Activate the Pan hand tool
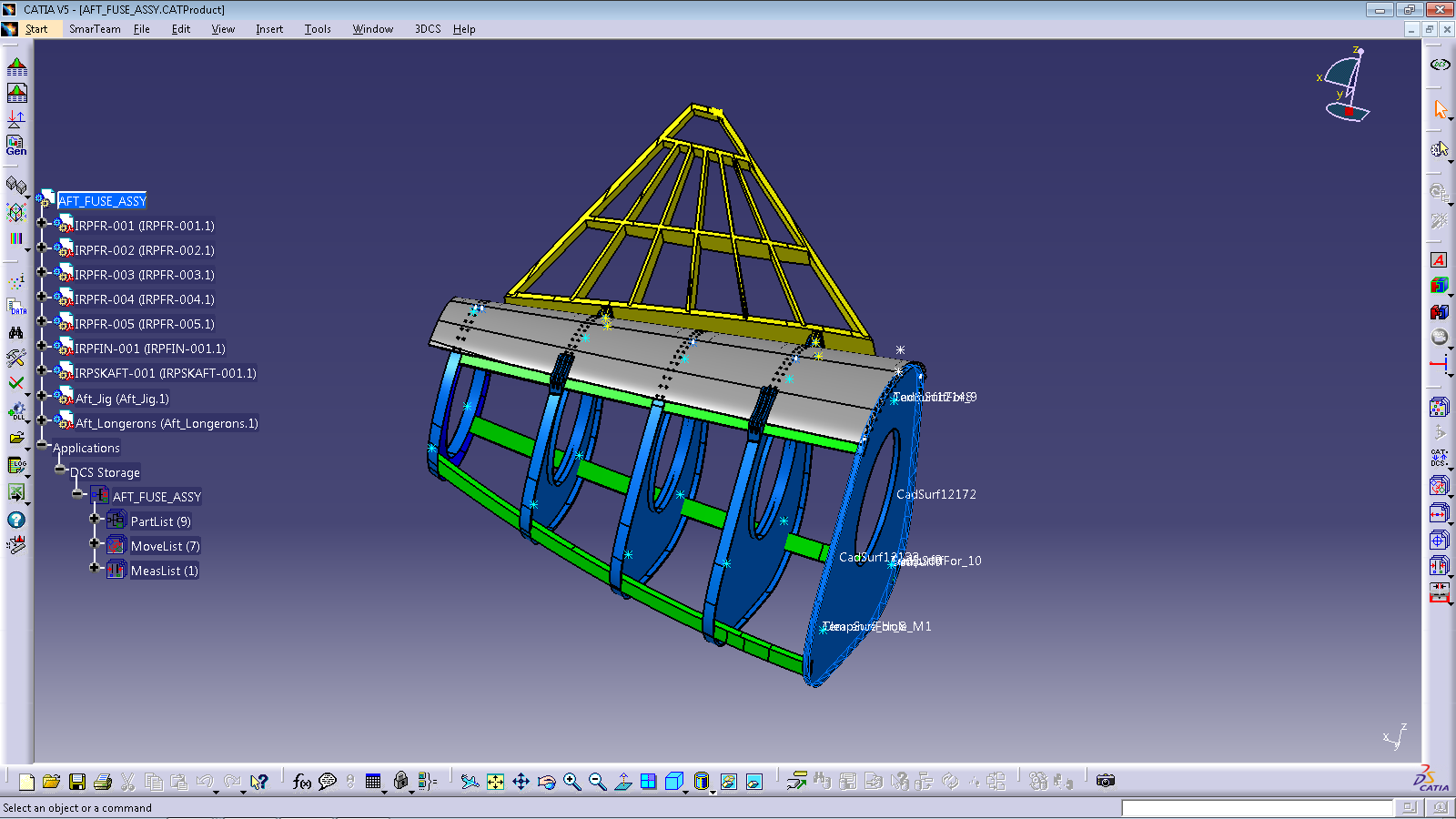Viewport: 1456px width, 819px height. pyautogui.click(x=520, y=781)
